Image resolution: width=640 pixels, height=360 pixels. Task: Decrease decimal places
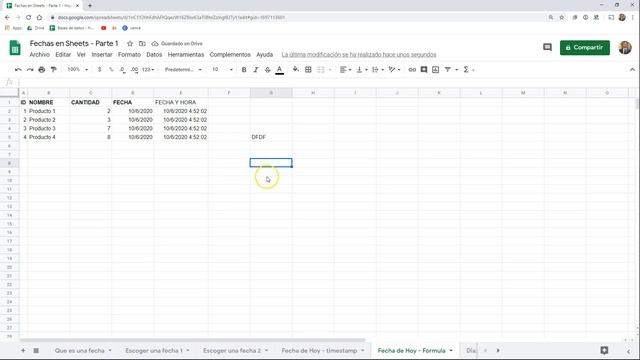122,70
